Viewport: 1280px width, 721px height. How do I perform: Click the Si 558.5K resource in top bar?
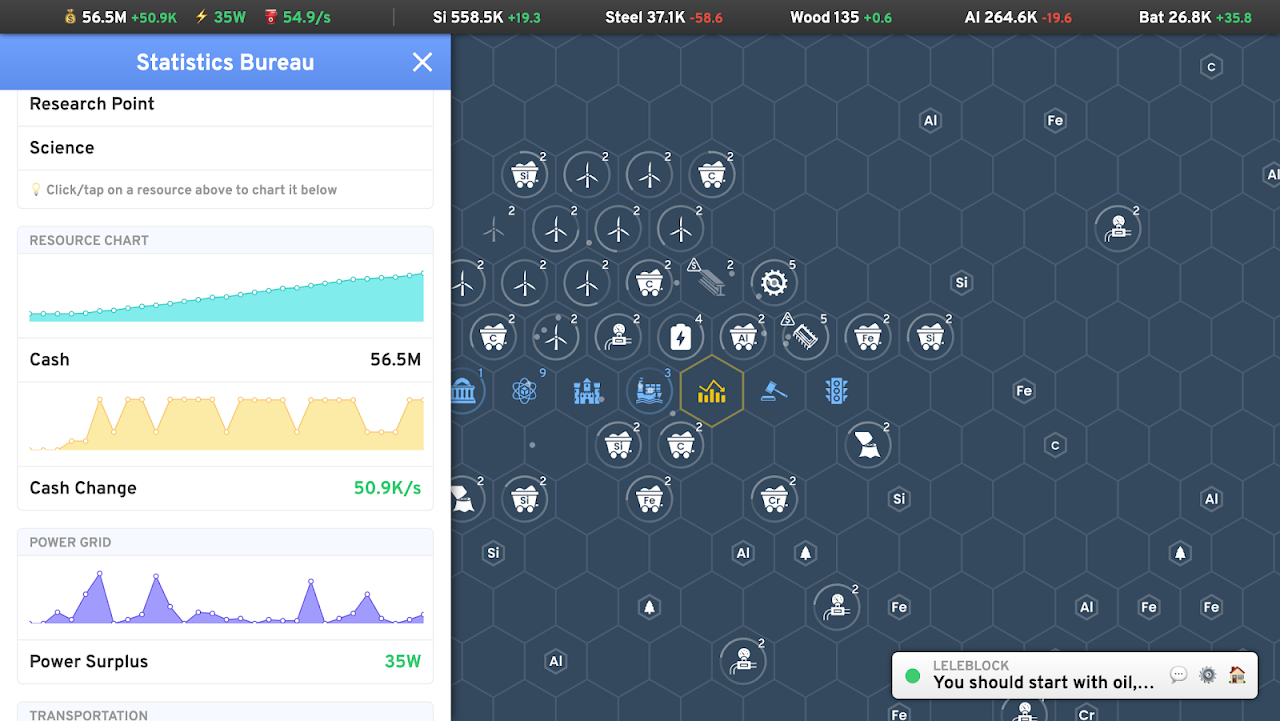[x=487, y=17]
